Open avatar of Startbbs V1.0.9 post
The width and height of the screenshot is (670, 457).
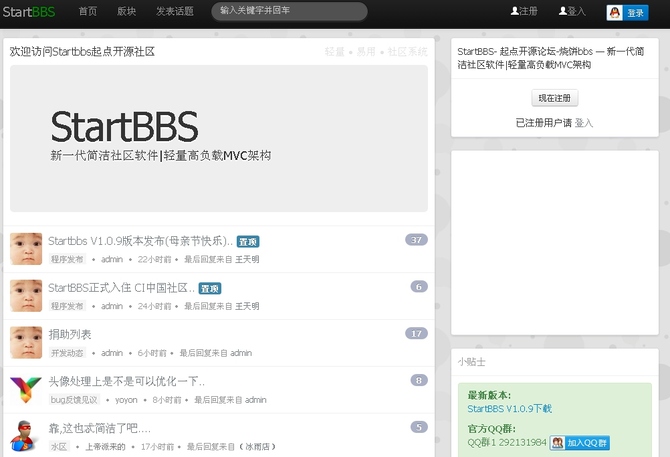click(26, 249)
